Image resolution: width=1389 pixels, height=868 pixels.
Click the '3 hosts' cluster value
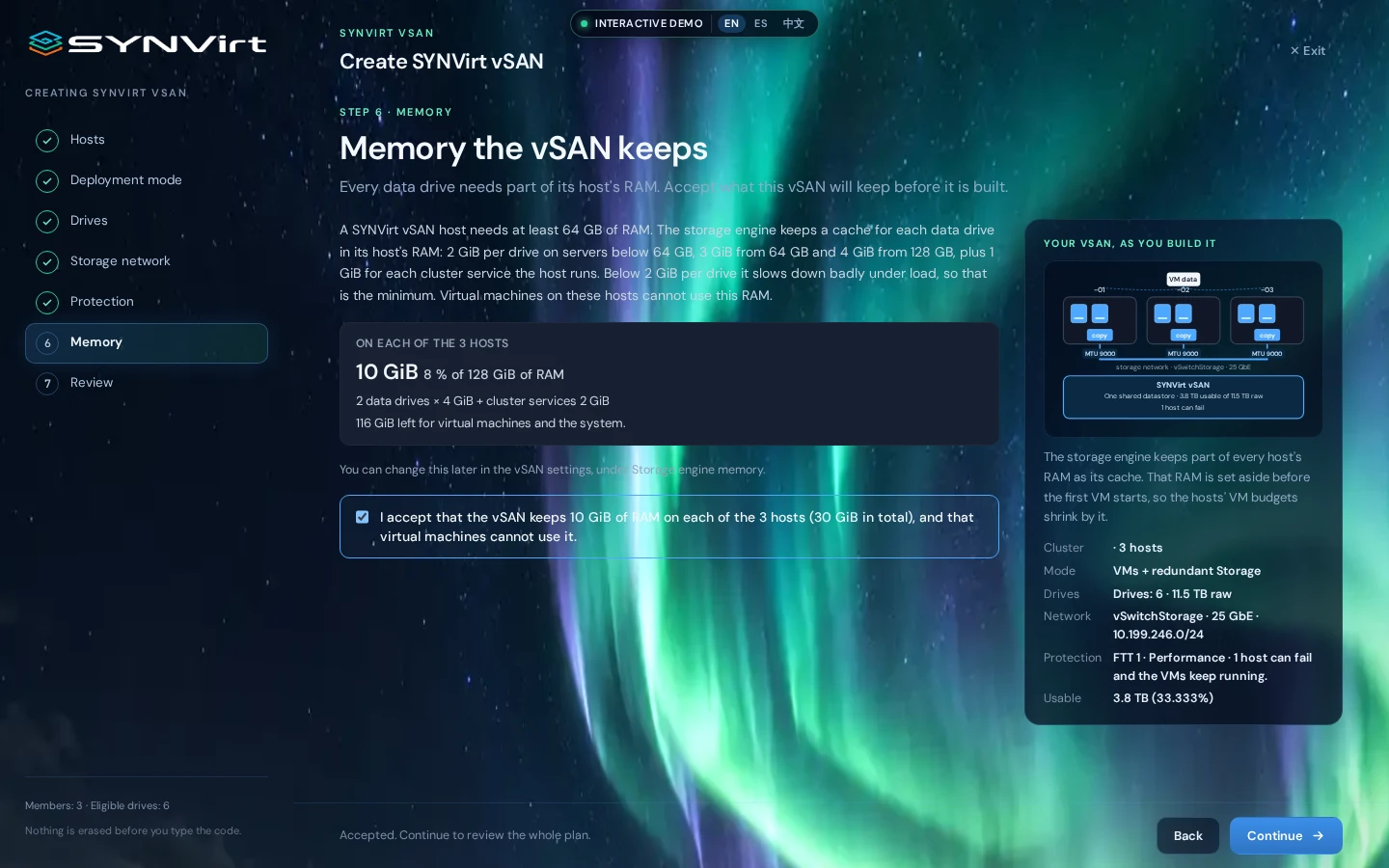[1138, 548]
